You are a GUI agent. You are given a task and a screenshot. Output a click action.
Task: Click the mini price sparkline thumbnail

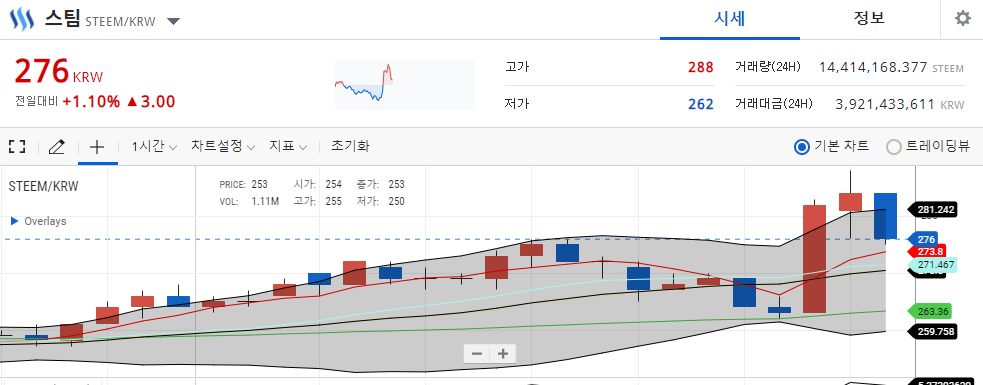click(404, 85)
